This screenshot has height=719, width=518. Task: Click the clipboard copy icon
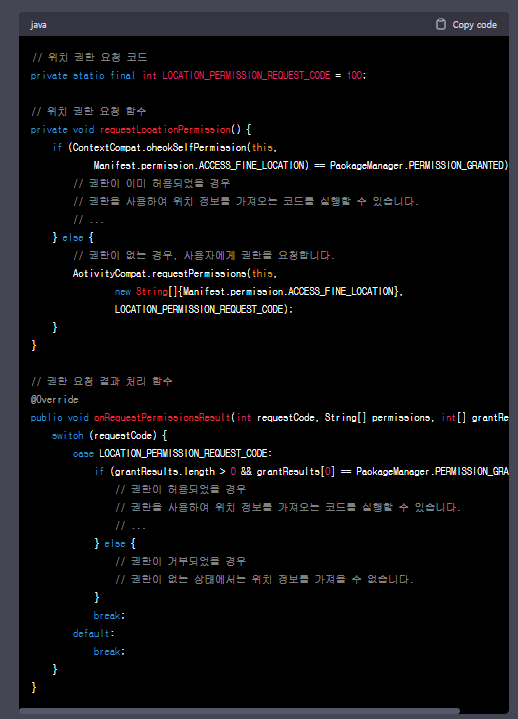[441, 24]
